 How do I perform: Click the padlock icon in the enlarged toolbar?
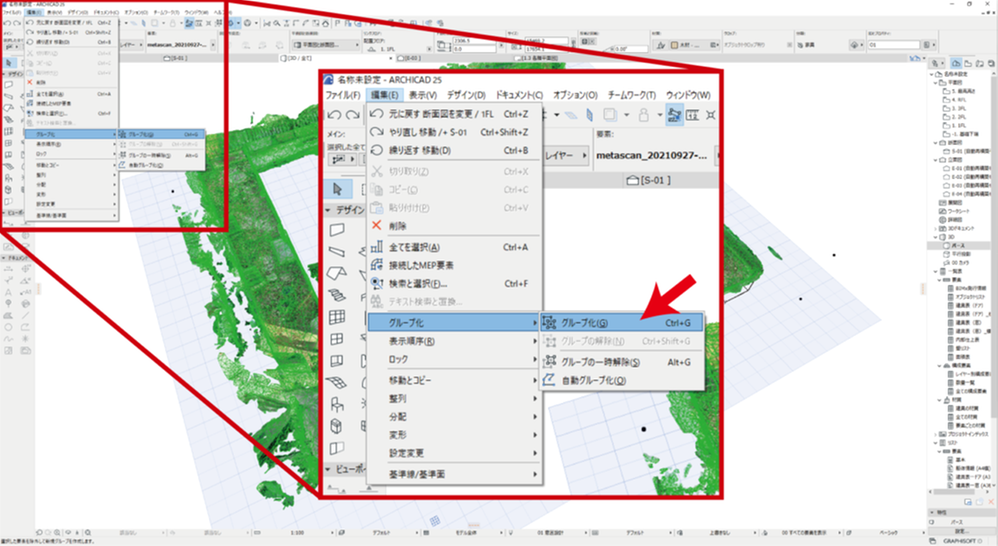643,115
